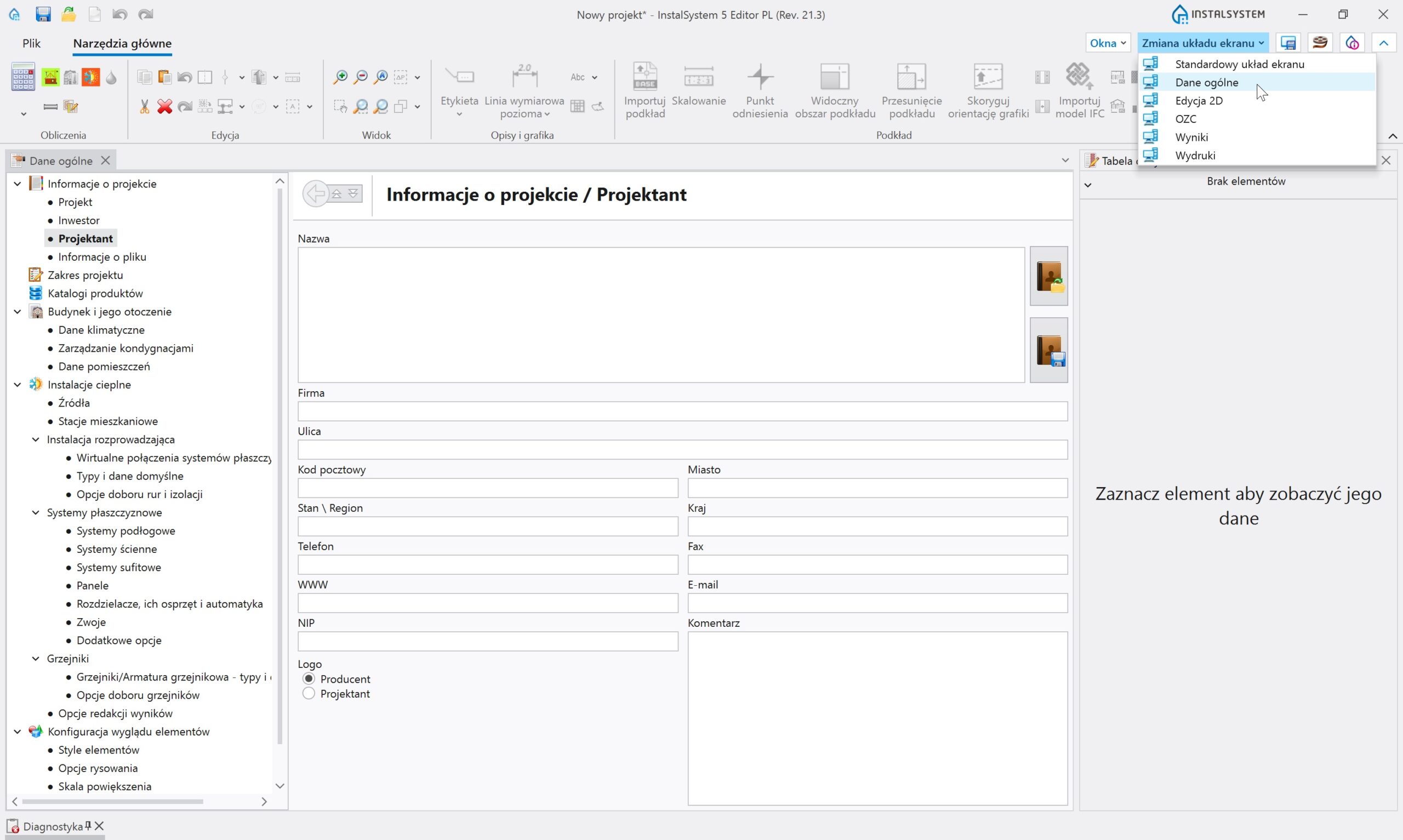Click the copy pages icon in Edycja
The height and width of the screenshot is (840, 1403).
pos(144,77)
